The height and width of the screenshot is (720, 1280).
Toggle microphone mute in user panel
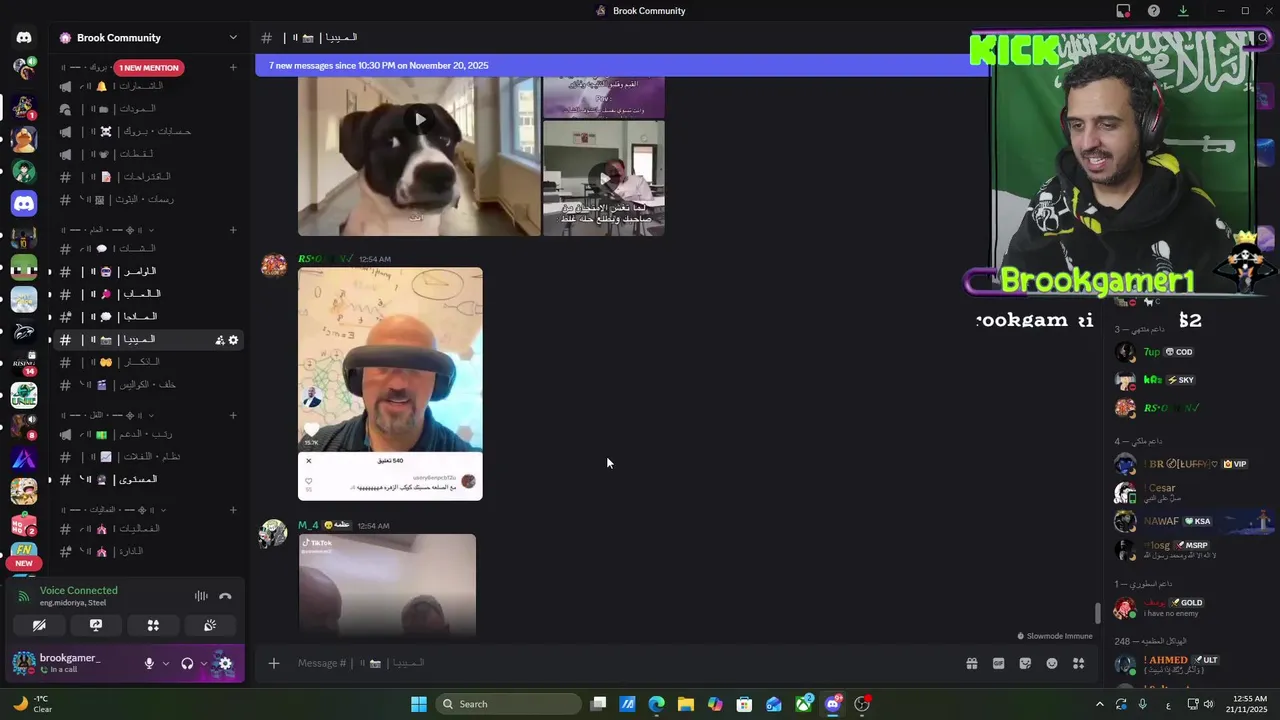pyautogui.click(x=149, y=663)
